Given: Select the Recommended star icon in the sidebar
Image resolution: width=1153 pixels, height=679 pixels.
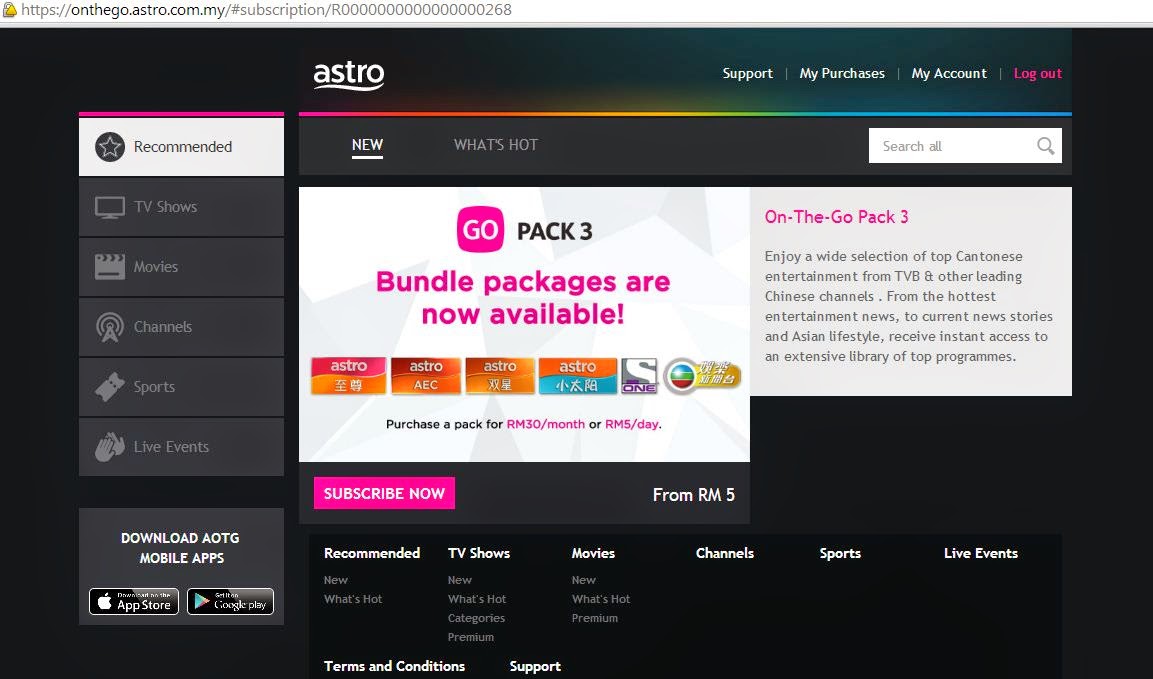Looking at the screenshot, I should [110, 147].
